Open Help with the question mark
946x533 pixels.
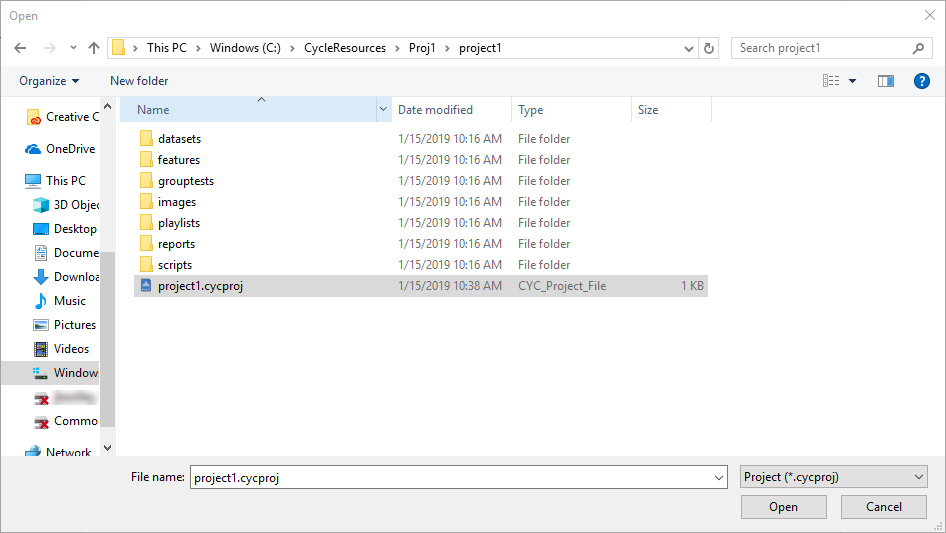[921, 81]
